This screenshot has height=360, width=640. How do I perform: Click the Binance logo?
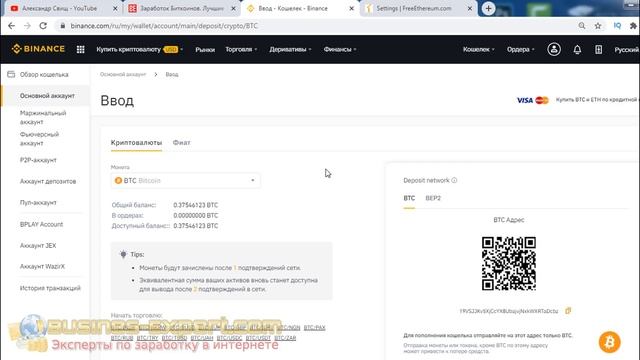click(x=38, y=49)
